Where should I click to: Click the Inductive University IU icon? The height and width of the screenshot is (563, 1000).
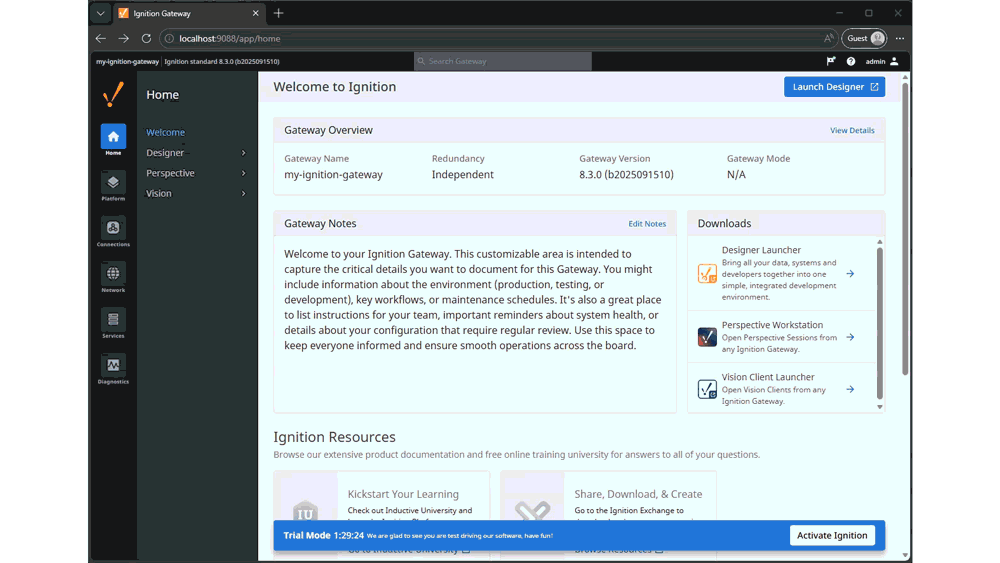tap(305, 512)
